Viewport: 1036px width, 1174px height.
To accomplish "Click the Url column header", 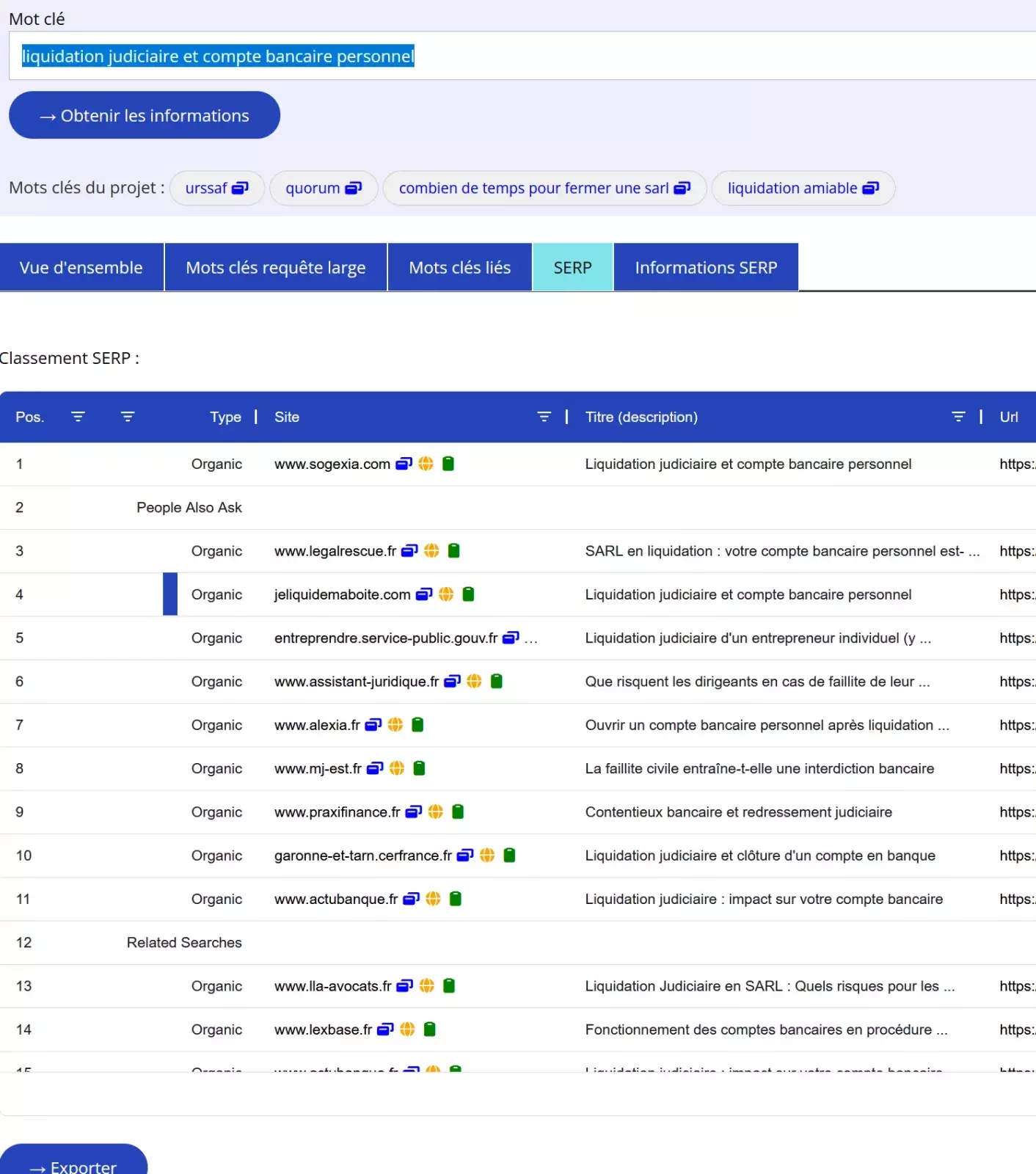I will (x=1009, y=417).
